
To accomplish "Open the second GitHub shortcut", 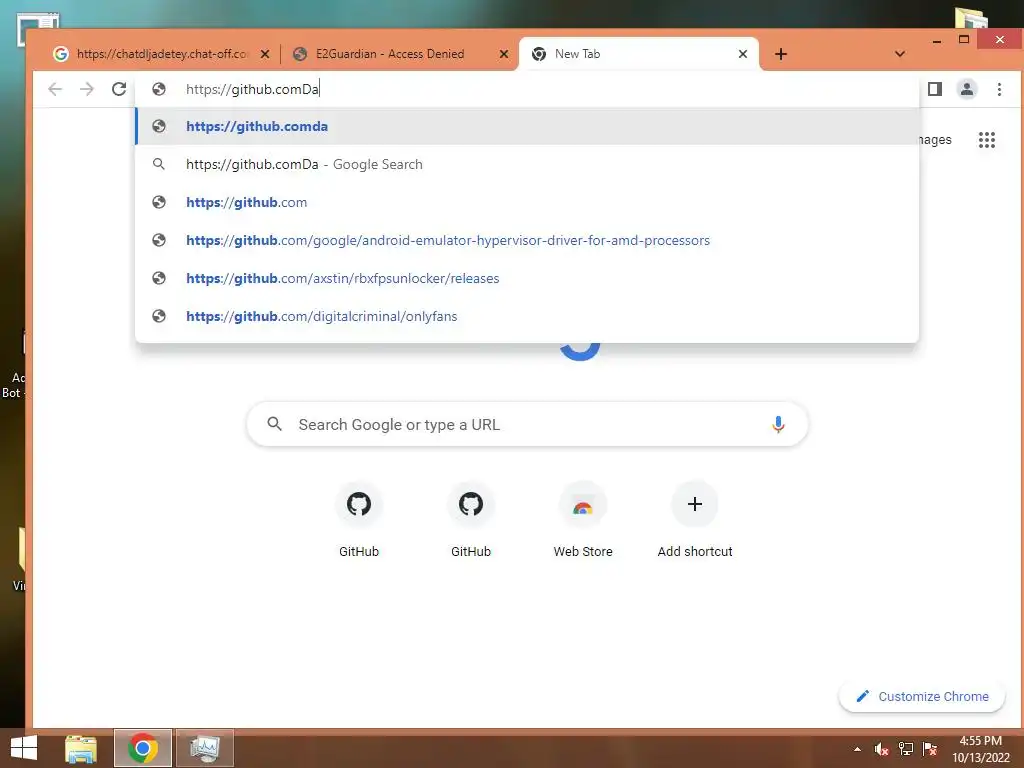I will click(x=471, y=520).
